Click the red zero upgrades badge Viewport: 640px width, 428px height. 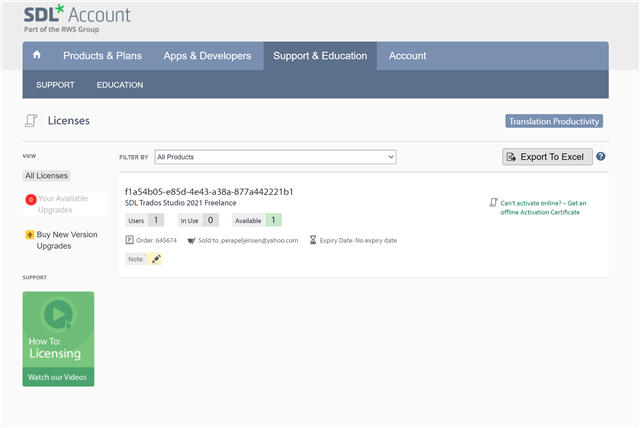(x=31, y=200)
